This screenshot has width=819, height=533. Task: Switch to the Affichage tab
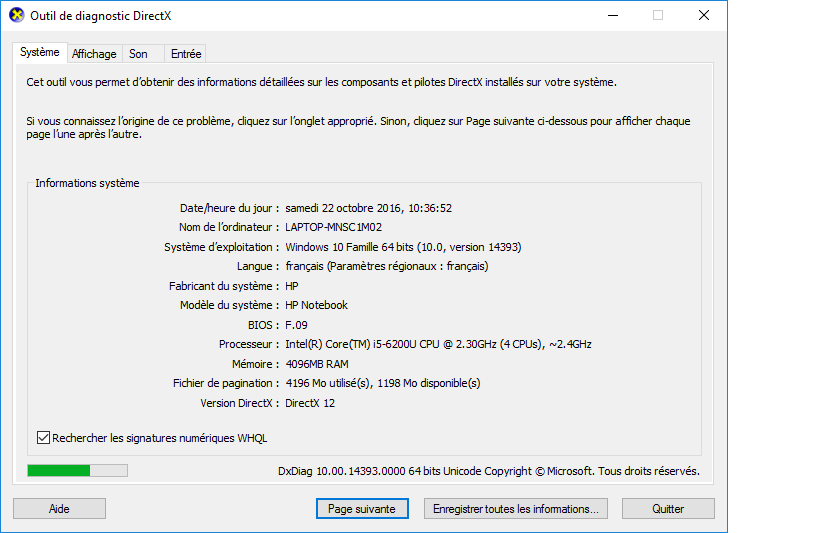click(x=95, y=54)
